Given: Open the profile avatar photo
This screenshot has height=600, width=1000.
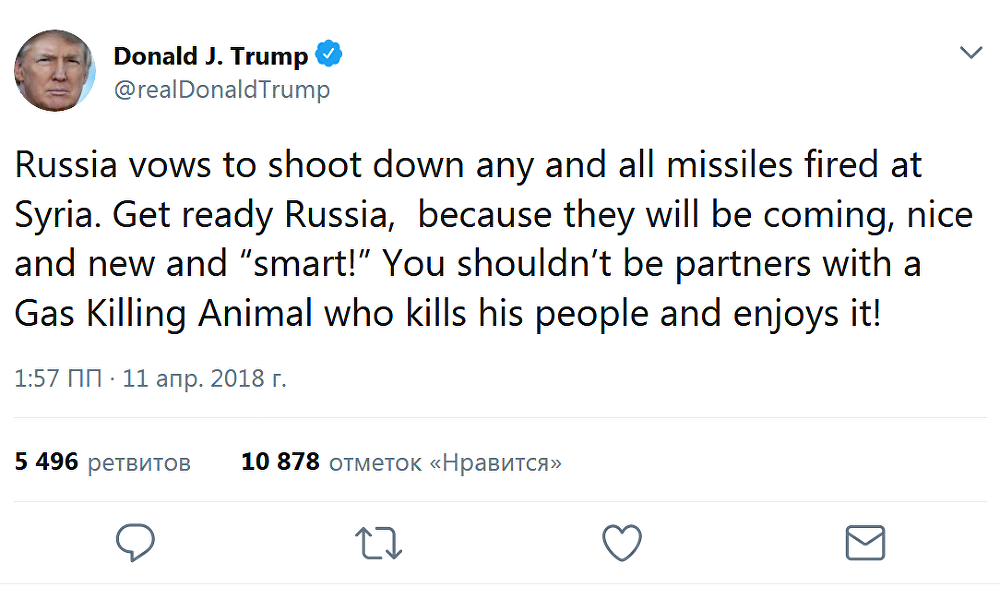Looking at the screenshot, I should pos(55,71).
